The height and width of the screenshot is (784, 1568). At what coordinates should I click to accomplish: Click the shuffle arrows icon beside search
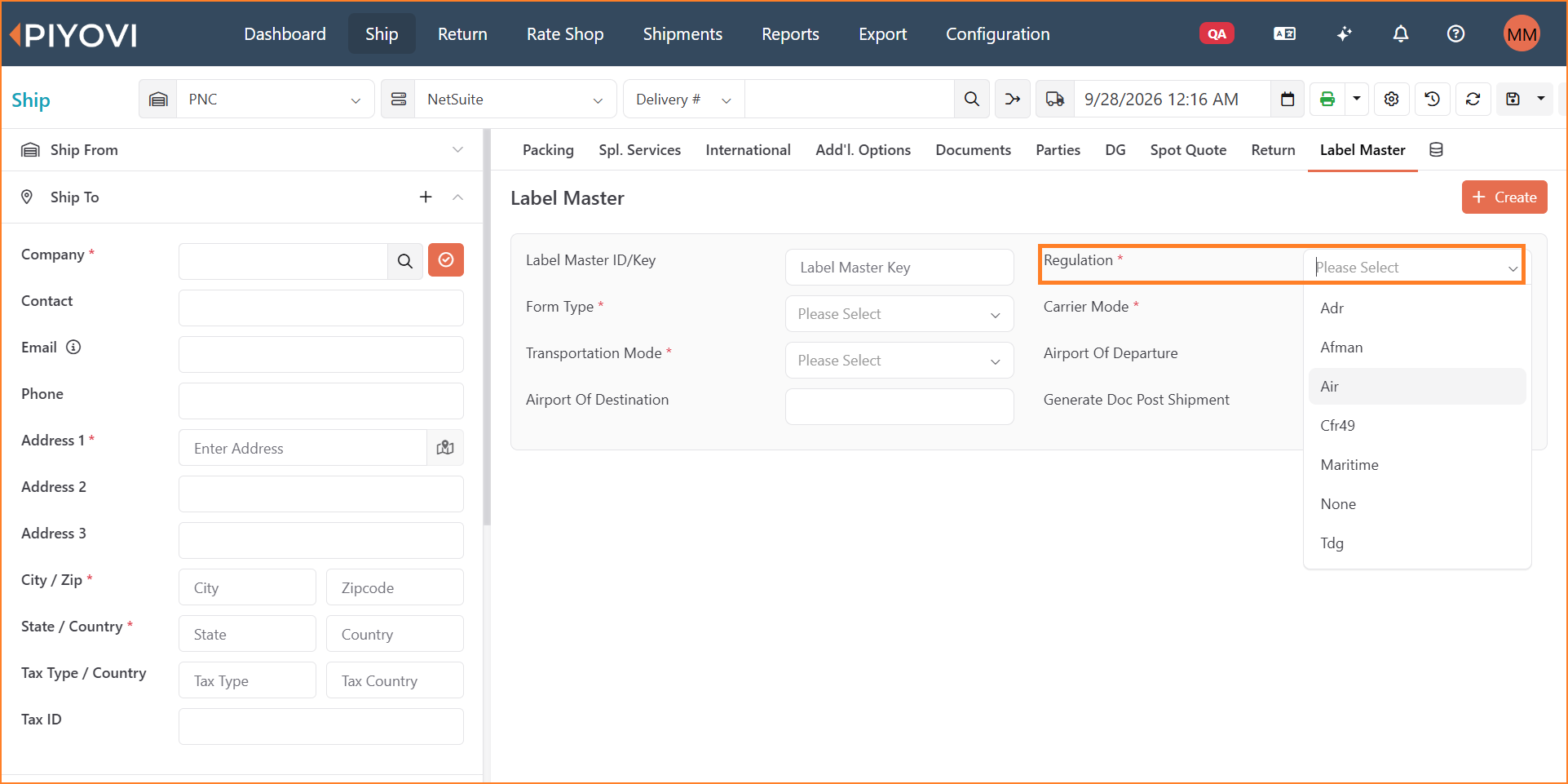point(1013,100)
